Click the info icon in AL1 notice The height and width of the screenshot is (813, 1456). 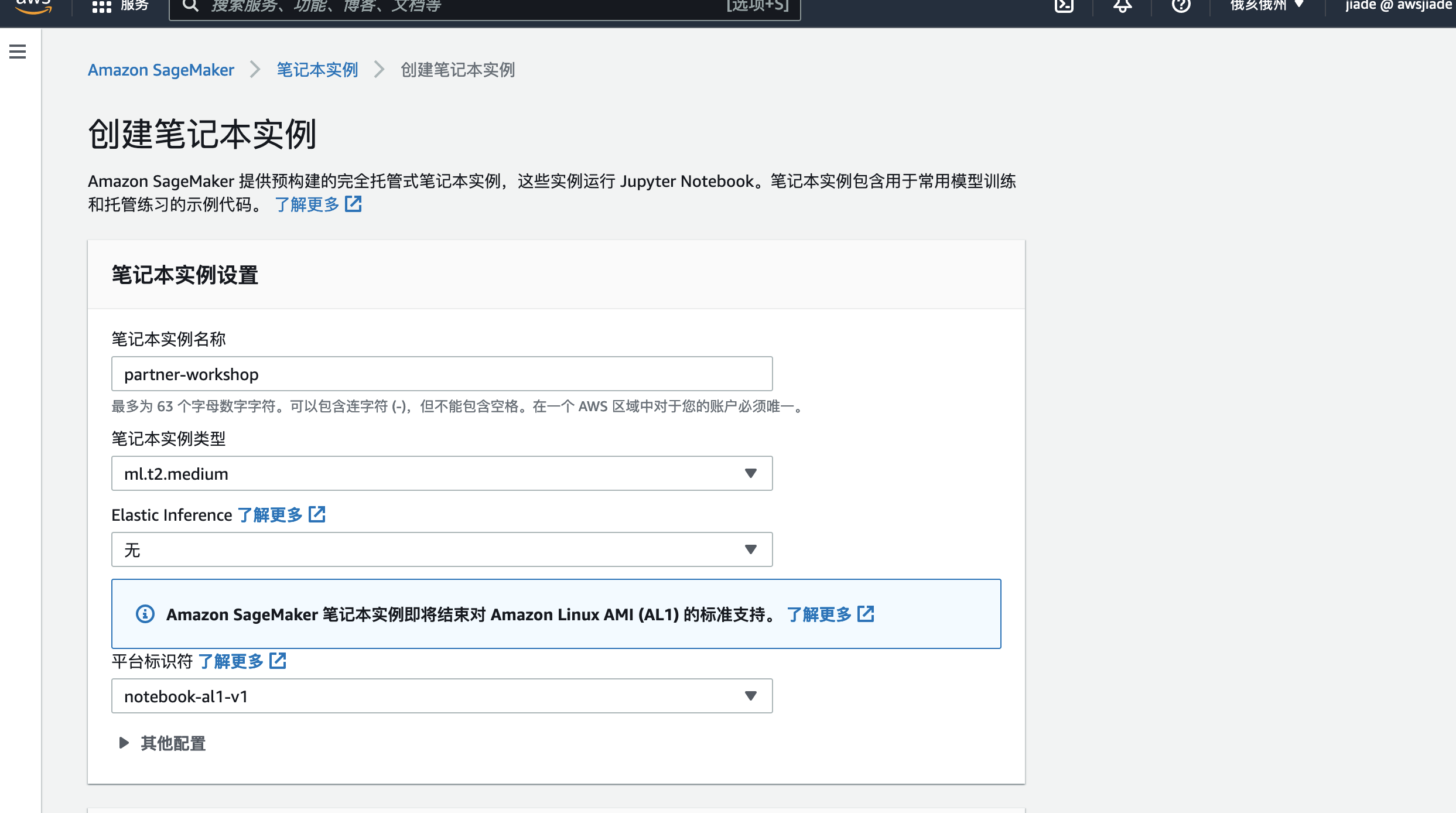pyautogui.click(x=145, y=614)
